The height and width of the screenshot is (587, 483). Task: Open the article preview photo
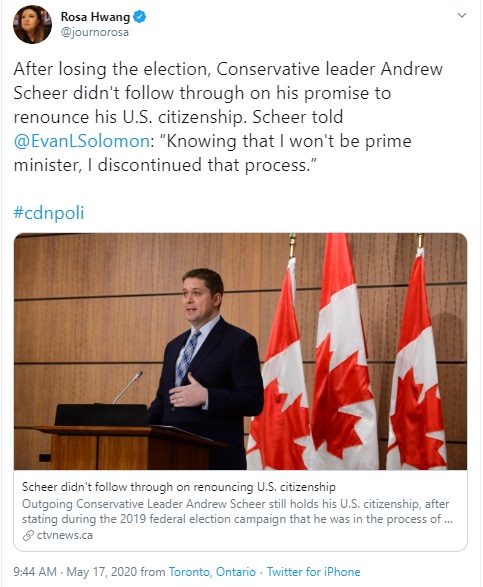pos(240,351)
